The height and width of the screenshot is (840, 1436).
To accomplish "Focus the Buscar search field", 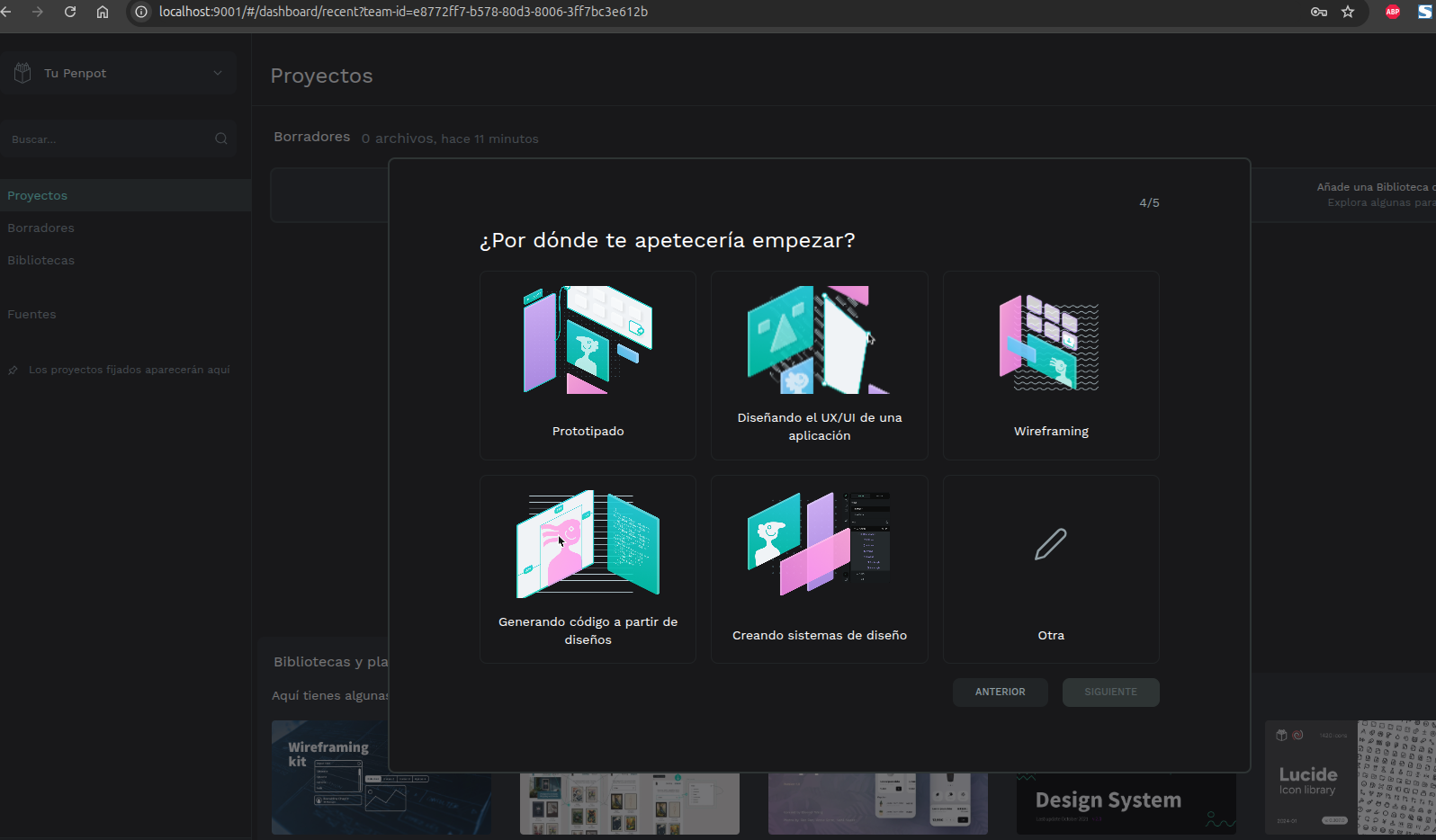I will [x=108, y=139].
